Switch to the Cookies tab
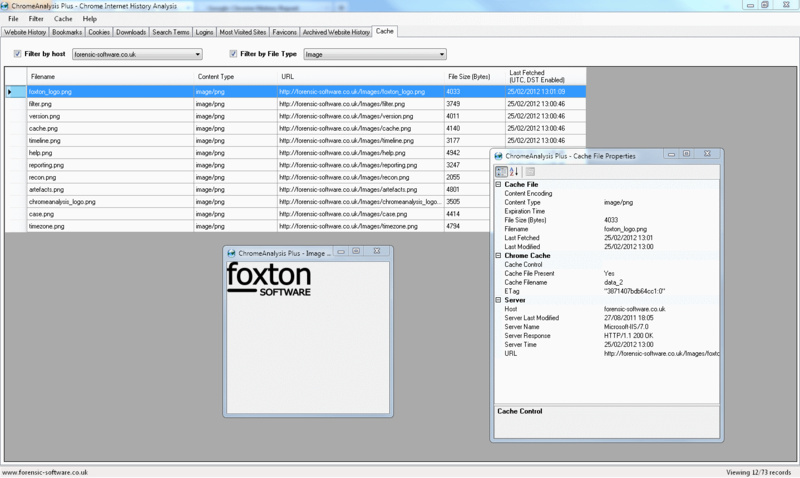 pyautogui.click(x=99, y=32)
